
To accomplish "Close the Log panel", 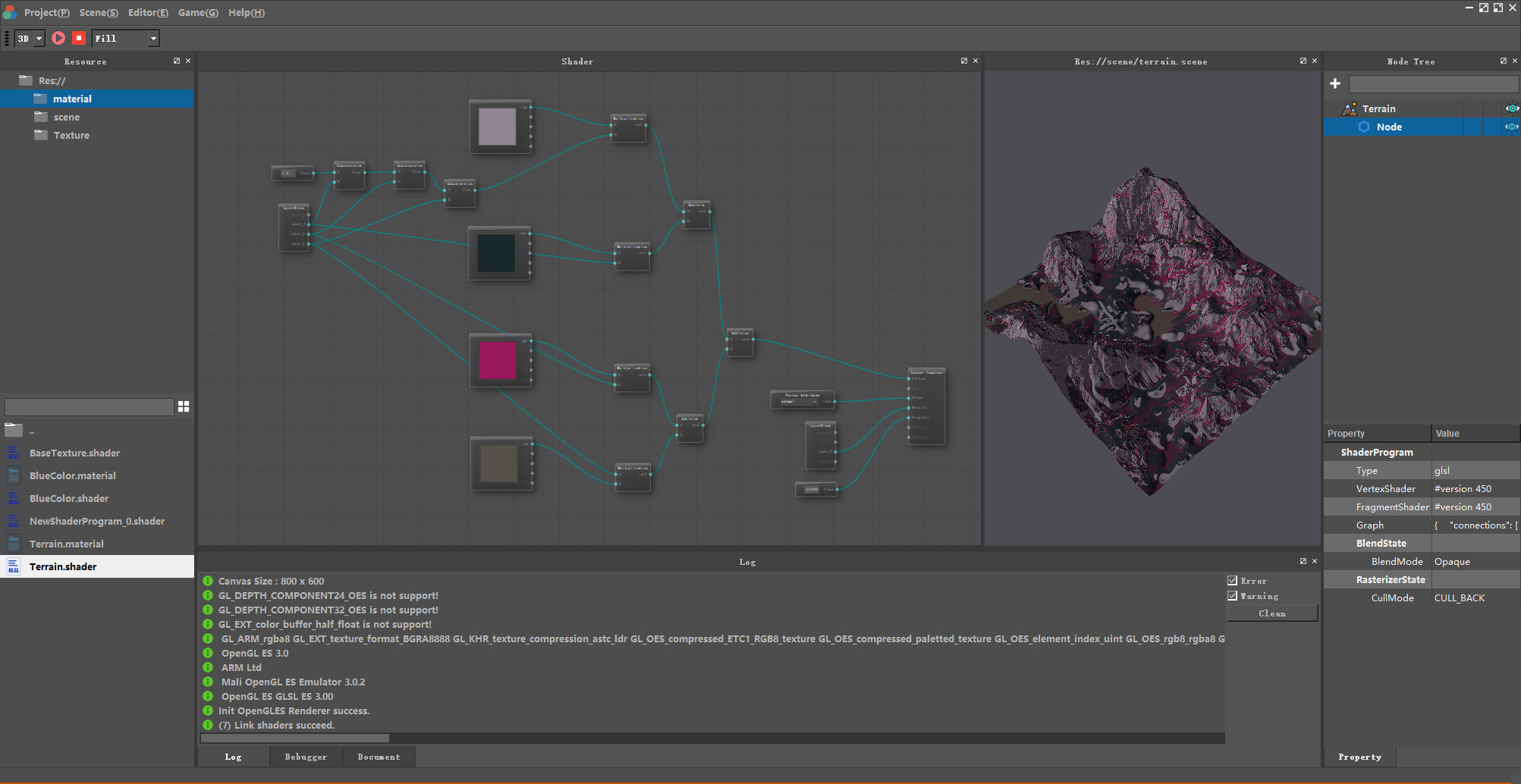I will tap(1315, 562).
